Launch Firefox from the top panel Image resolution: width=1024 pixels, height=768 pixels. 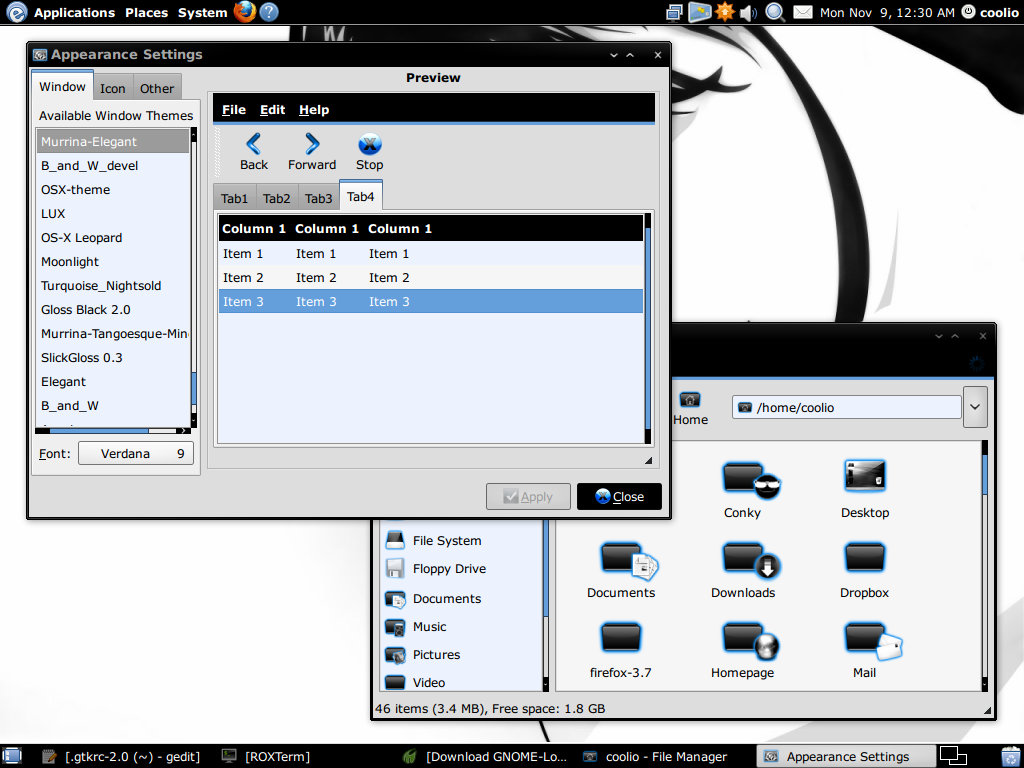point(245,12)
